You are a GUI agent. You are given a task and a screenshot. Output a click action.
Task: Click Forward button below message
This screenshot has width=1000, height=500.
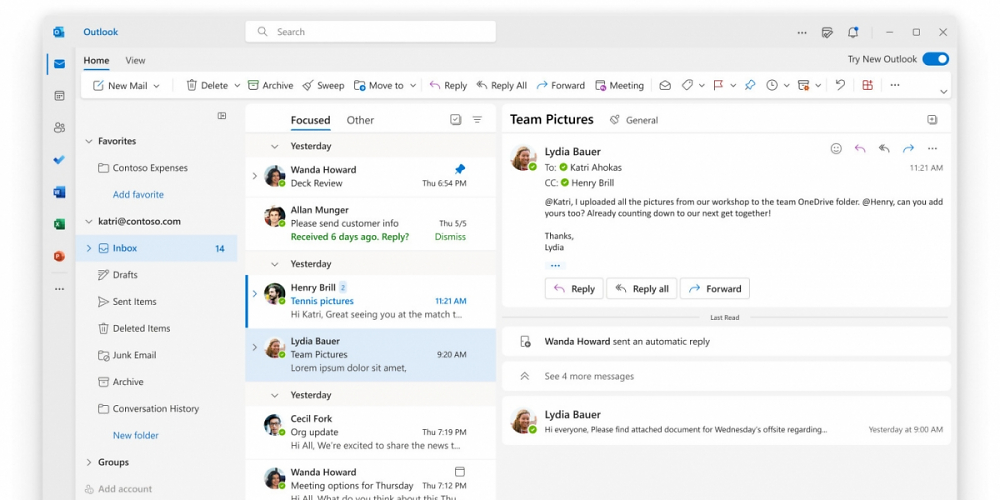pos(715,289)
